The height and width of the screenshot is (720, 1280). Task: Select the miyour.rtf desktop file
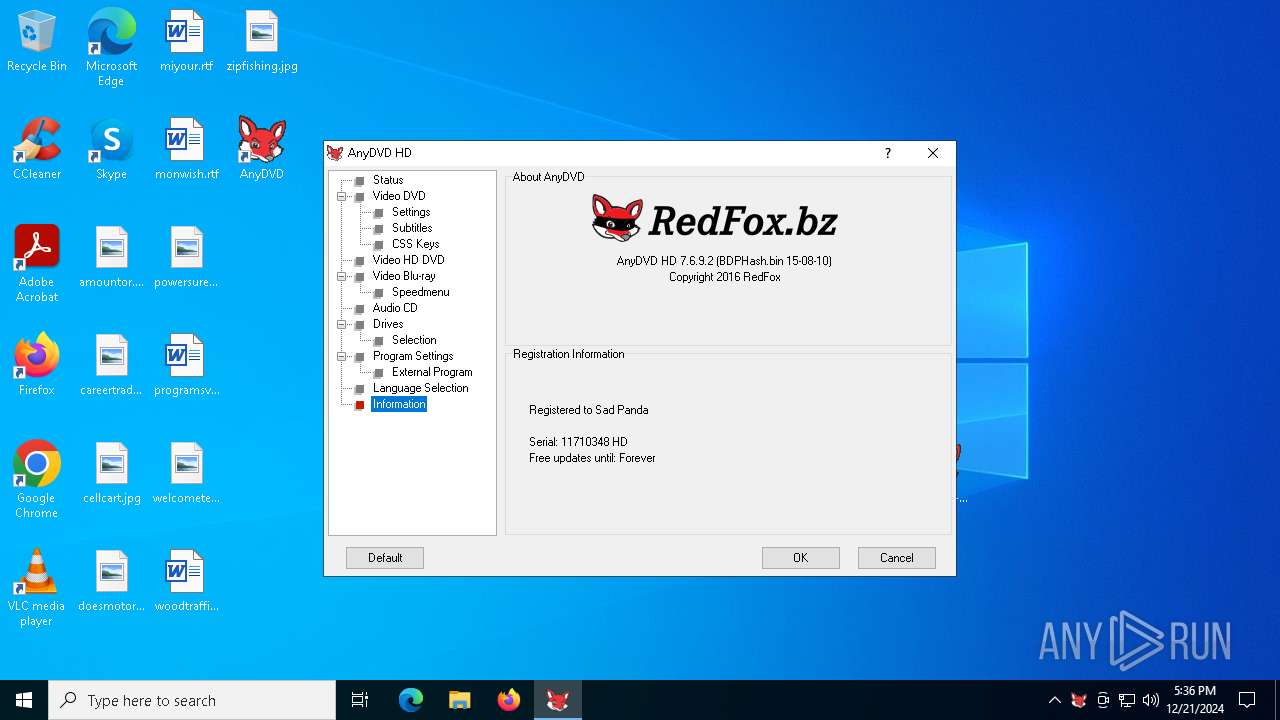click(186, 42)
